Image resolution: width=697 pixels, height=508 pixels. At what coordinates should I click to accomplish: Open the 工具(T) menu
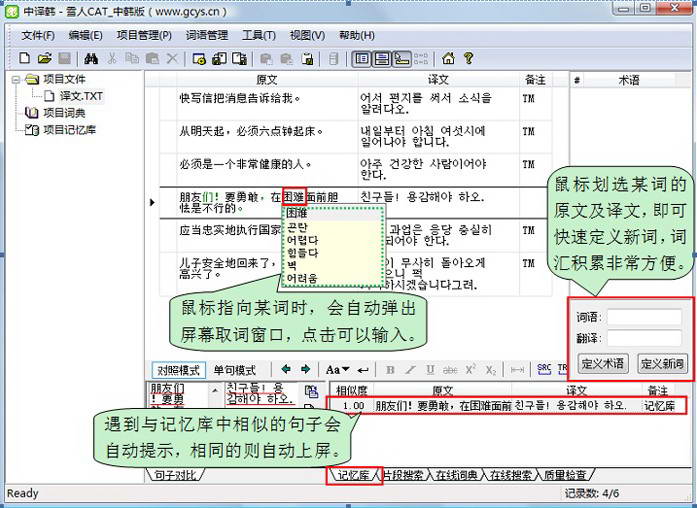pos(259,35)
